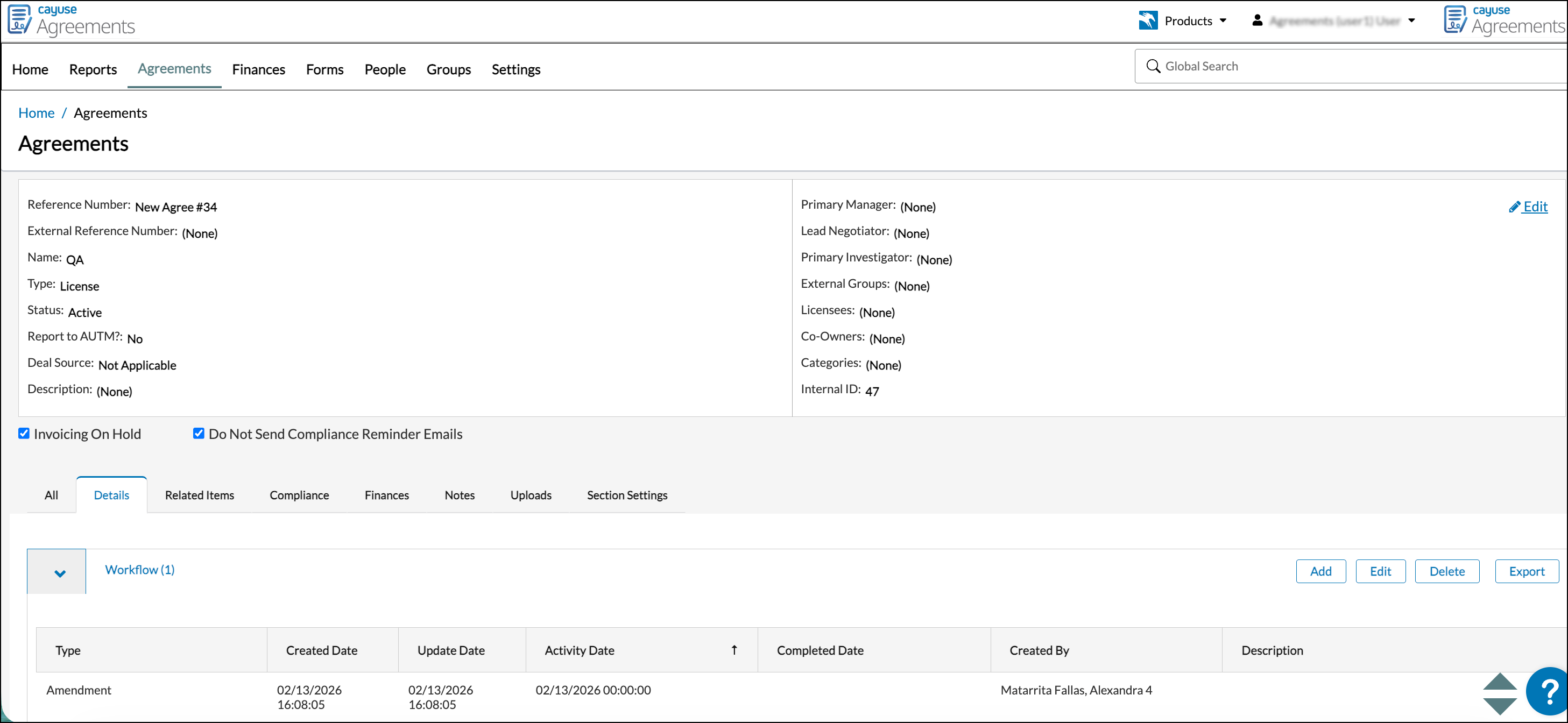Open the People menu
This screenshot has height=723, width=1568.
point(385,69)
